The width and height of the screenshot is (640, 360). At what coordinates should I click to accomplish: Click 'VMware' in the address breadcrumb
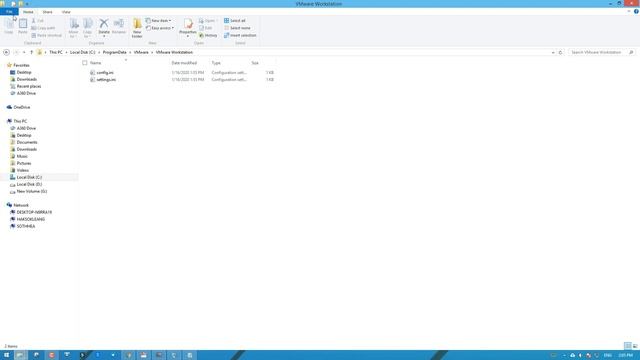pyautogui.click(x=141, y=52)
